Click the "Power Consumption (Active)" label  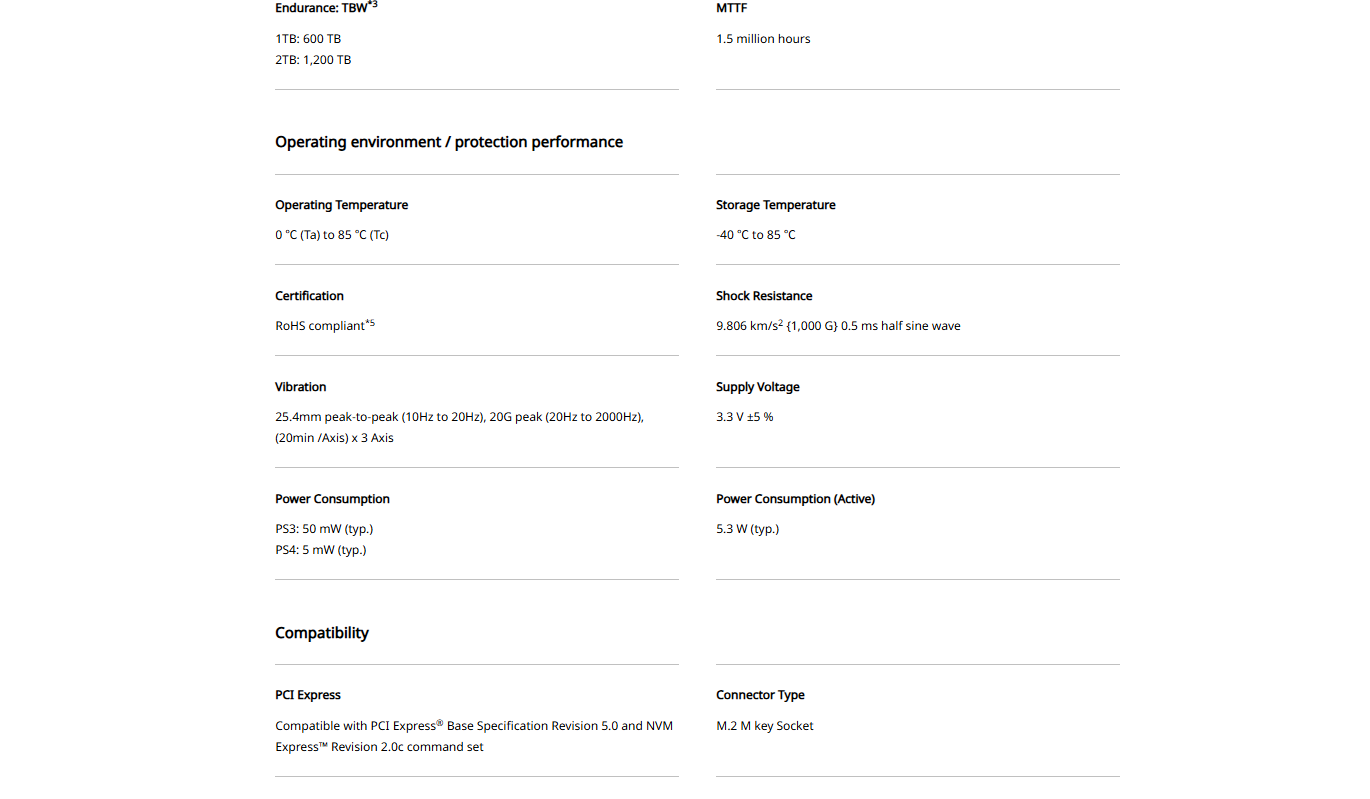pyautogui.click(x=795, y=499)
